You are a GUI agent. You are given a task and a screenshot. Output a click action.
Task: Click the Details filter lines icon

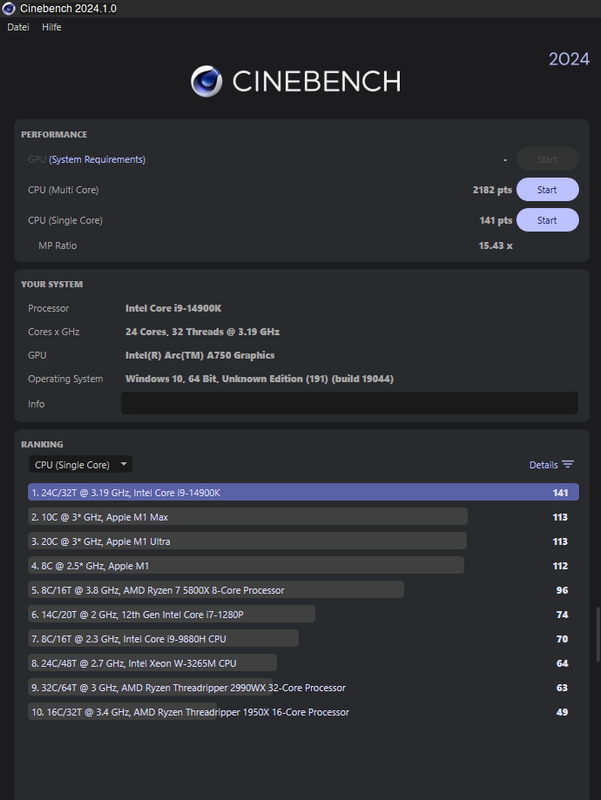click(568, 464)
